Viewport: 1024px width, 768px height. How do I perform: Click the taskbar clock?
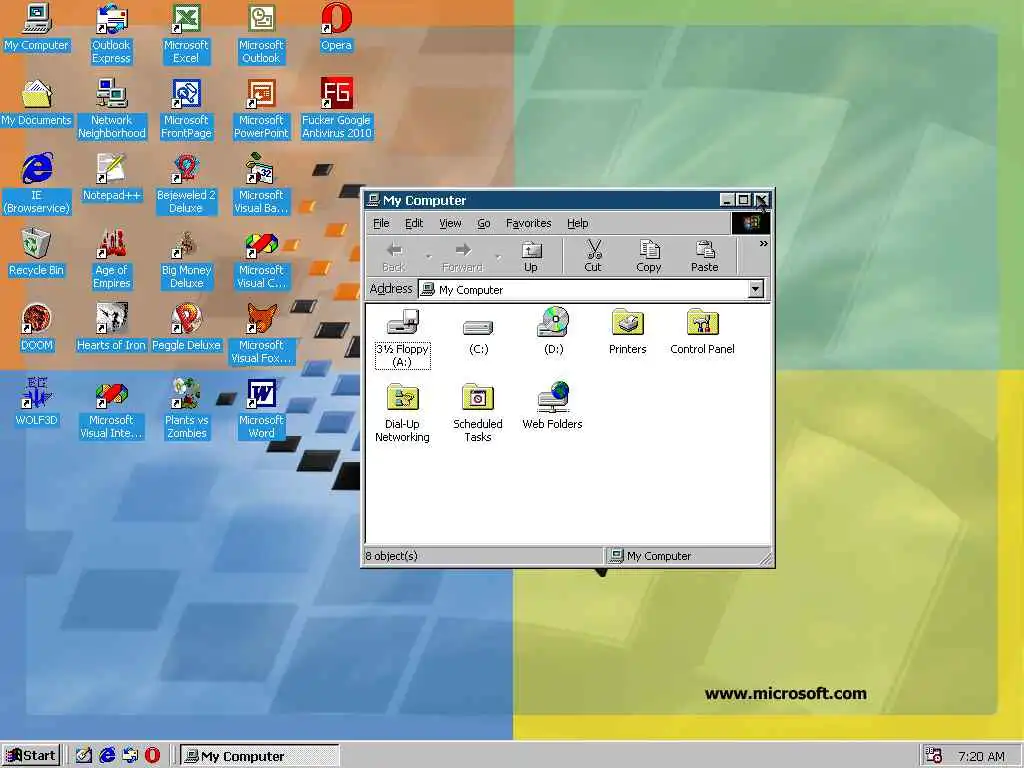pos(981,756)
